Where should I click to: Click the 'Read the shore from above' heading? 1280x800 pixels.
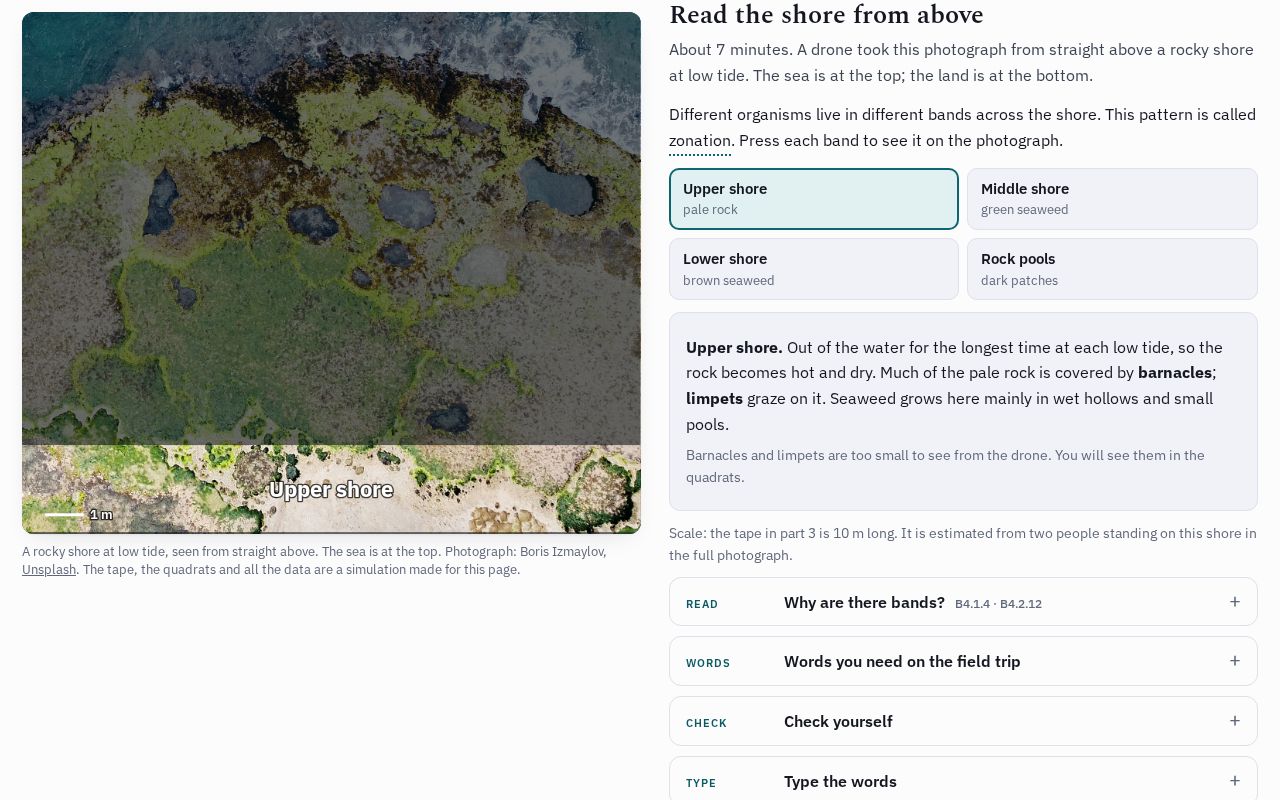(x=826, y=15)
